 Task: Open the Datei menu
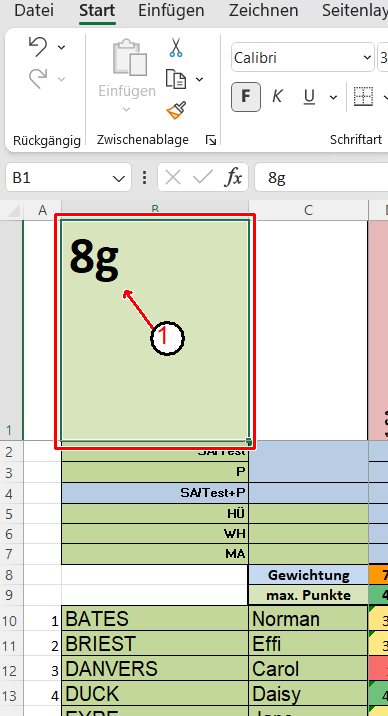coord(34,10)
